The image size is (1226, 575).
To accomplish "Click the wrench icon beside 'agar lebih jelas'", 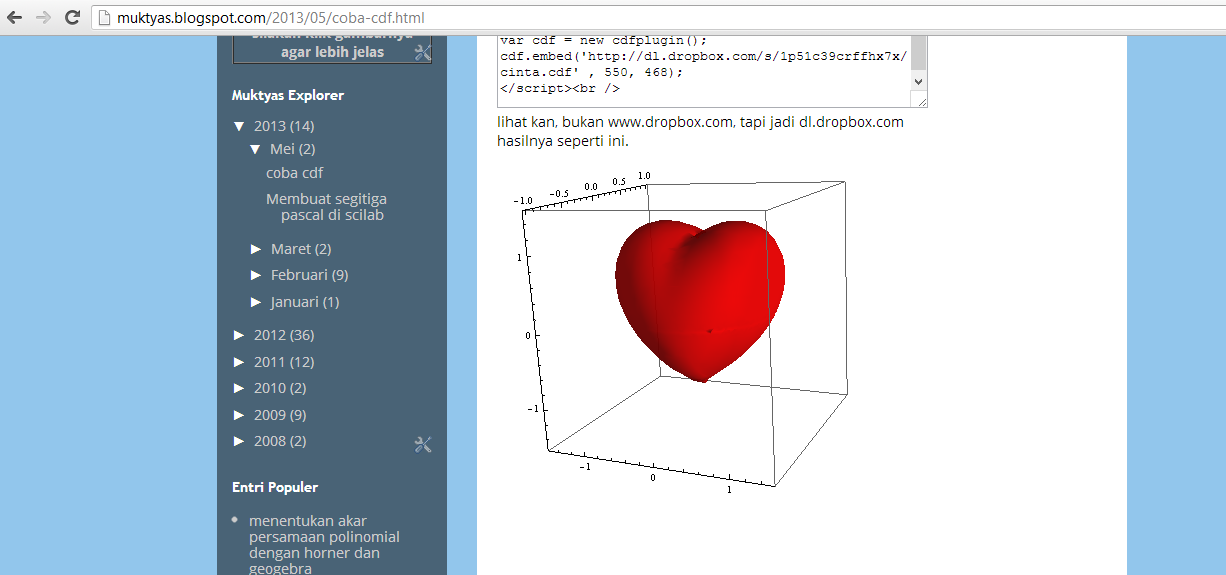I will [422, 52].
